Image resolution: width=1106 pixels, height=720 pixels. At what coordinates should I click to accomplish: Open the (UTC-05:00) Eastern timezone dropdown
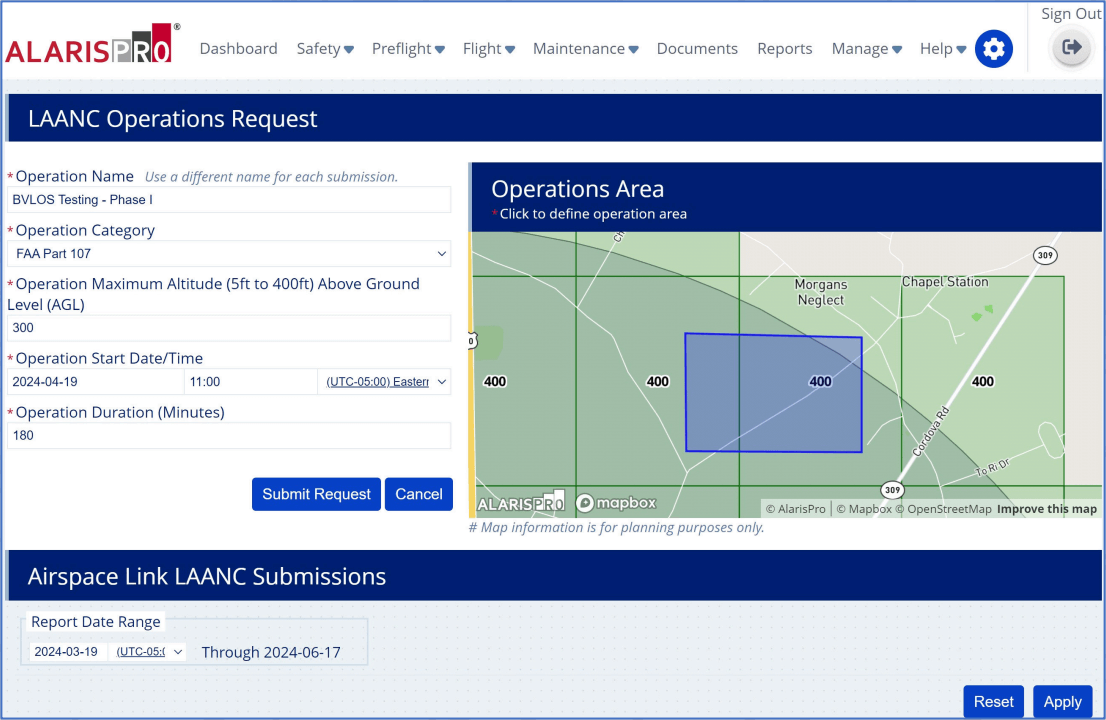(x=384, y=381)
